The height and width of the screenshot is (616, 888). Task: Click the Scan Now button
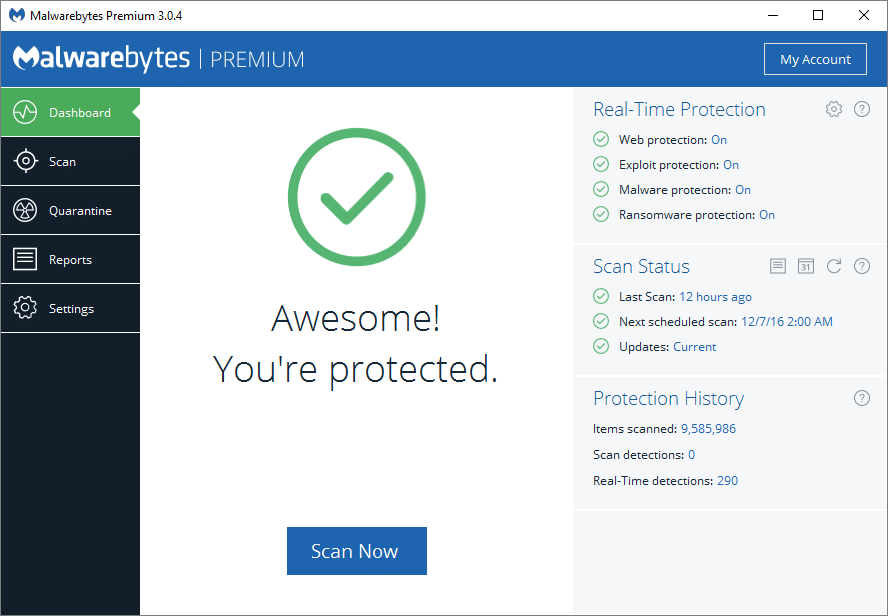coord(356,551)
